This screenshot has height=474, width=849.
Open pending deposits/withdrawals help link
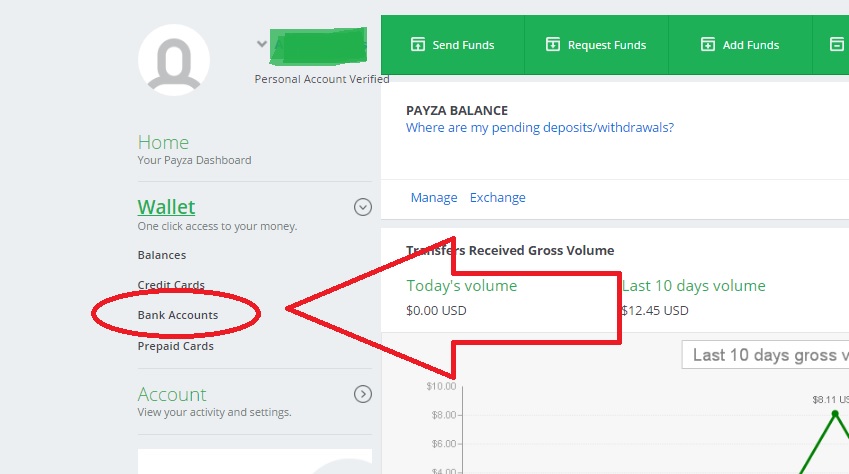(x=540, y=128)
